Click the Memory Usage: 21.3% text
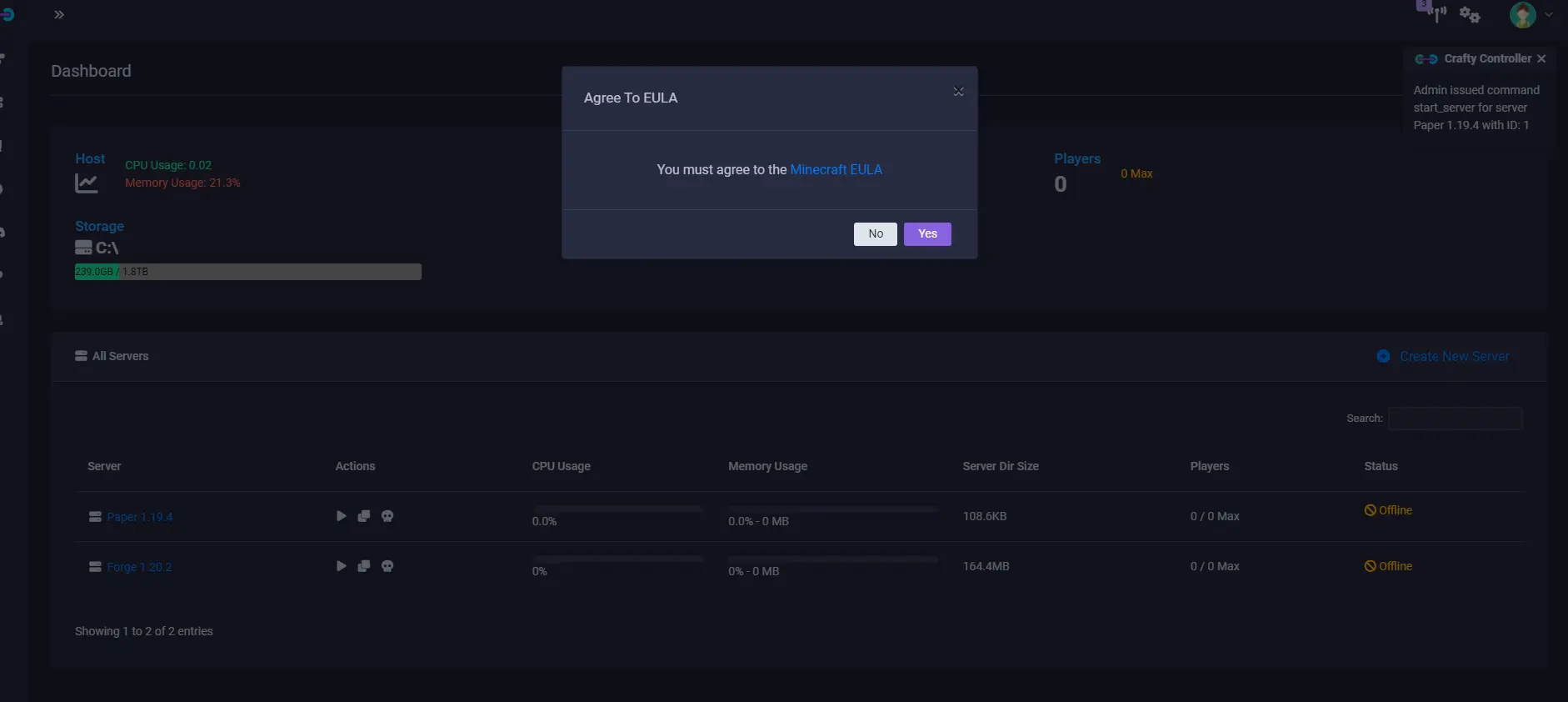Screen dimensions: 1568x702 (182, 183)
